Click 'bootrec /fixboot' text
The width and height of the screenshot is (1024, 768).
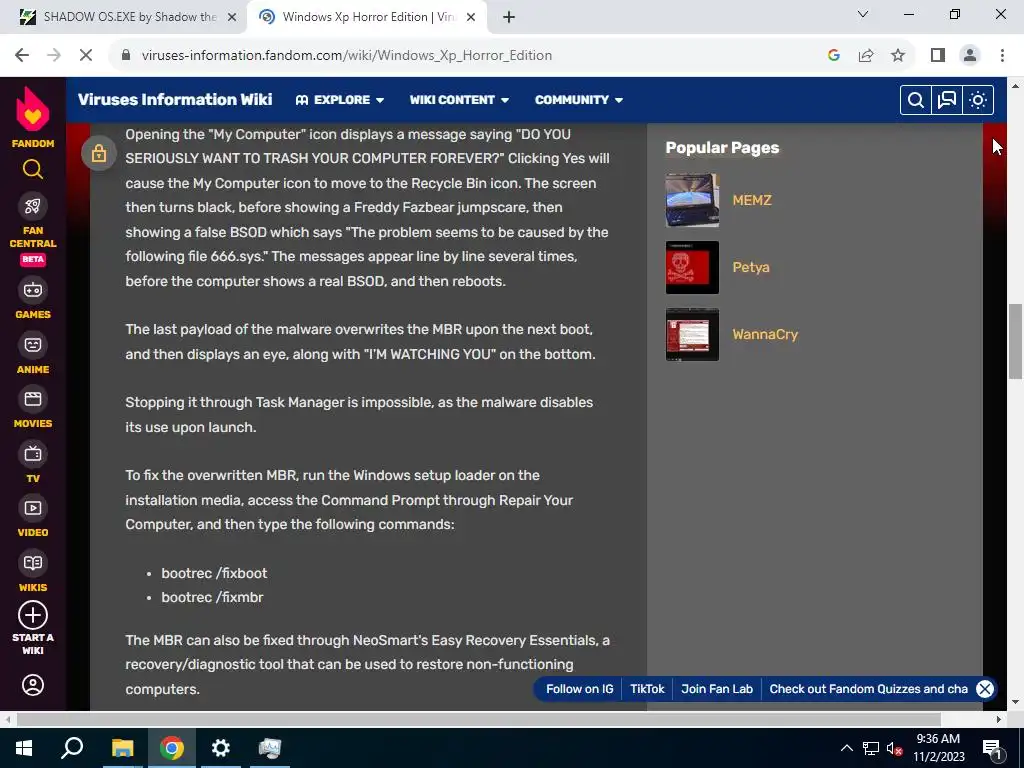coord(214,573)
